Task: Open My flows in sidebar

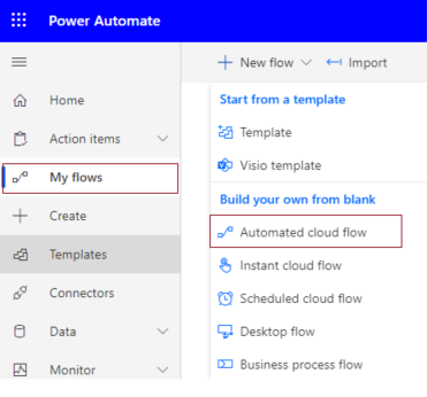Action: click(x=90, y=178)
